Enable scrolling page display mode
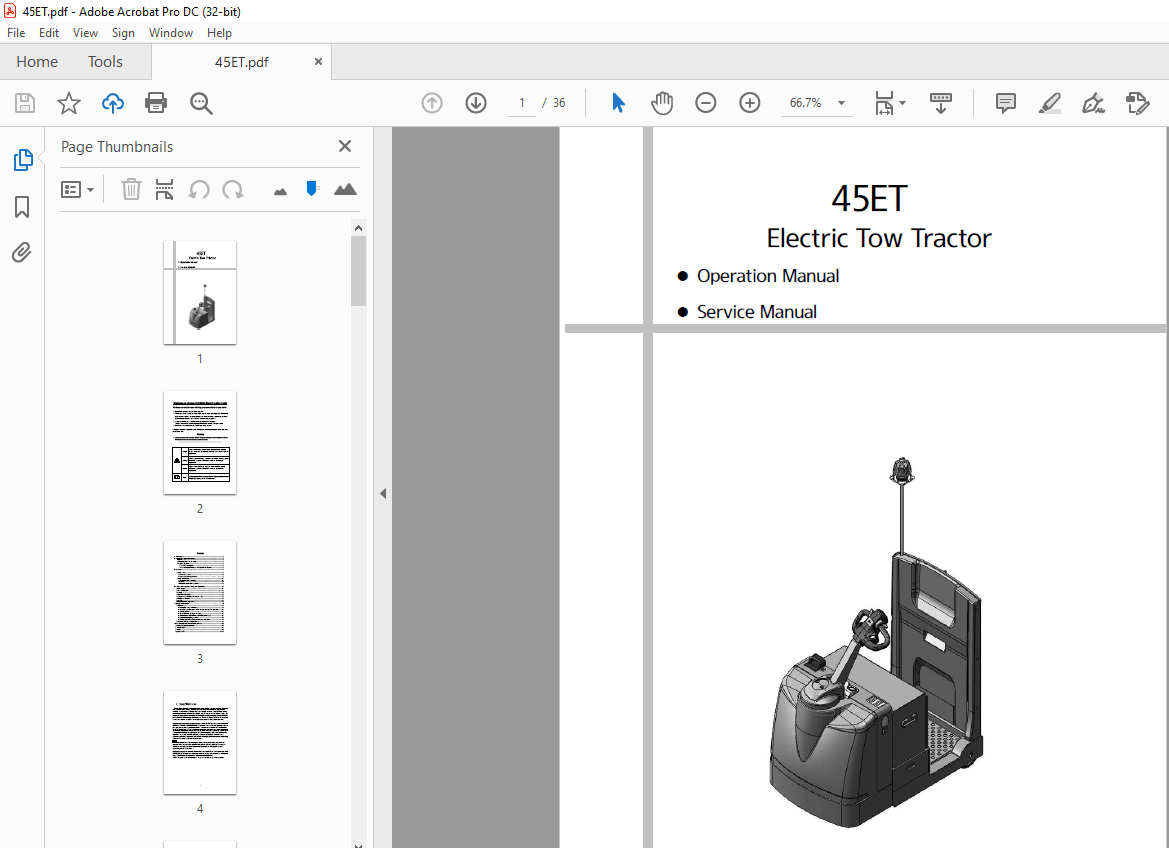Image resolution: width=1169 pixels, height=848 pixels. coord(941,103)
